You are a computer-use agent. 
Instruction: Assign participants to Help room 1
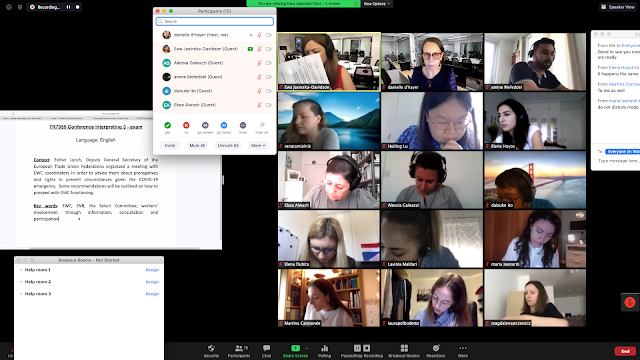(152, 270)
